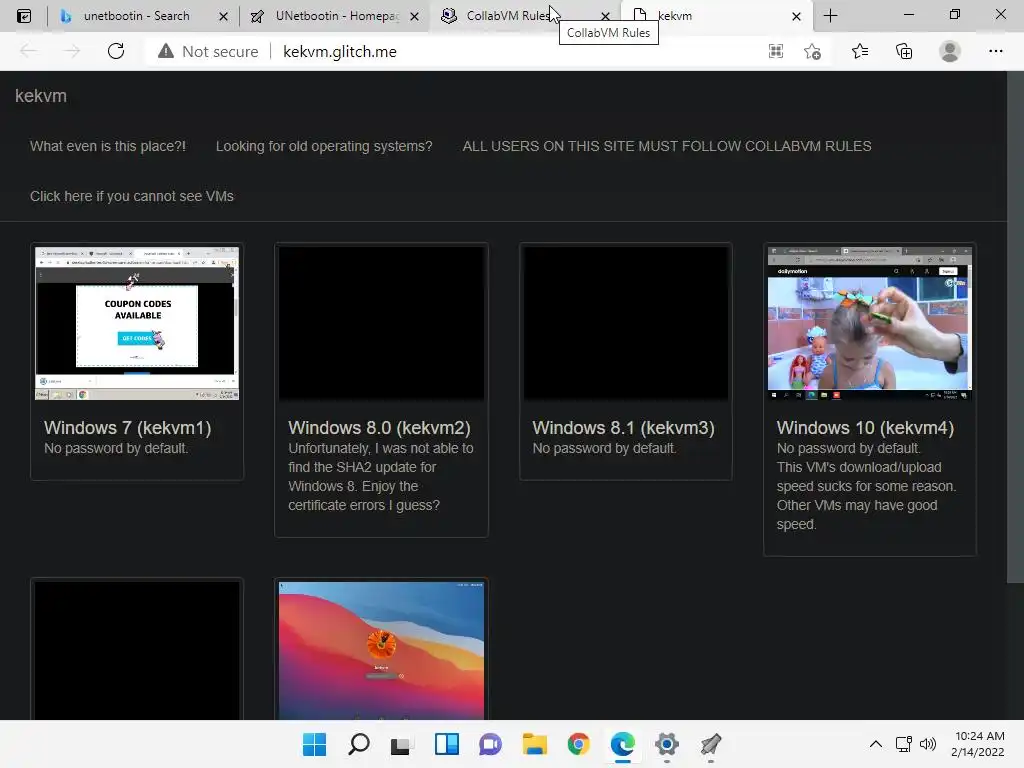This screenshot has height=768, width=1024.
Task: Click the kekvm site title
Action: 40,96
